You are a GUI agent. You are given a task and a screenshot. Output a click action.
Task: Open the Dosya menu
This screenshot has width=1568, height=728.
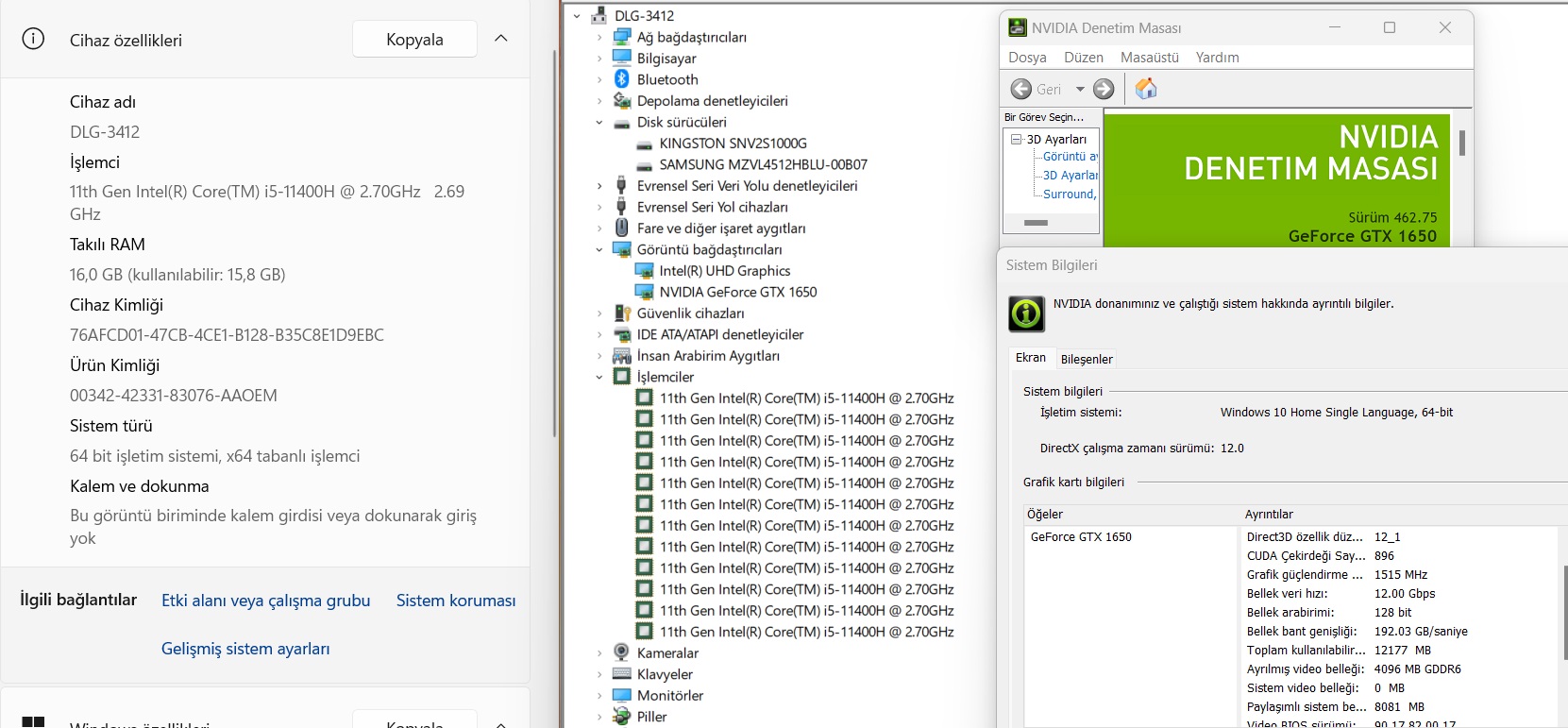(x=1027, y=58)
